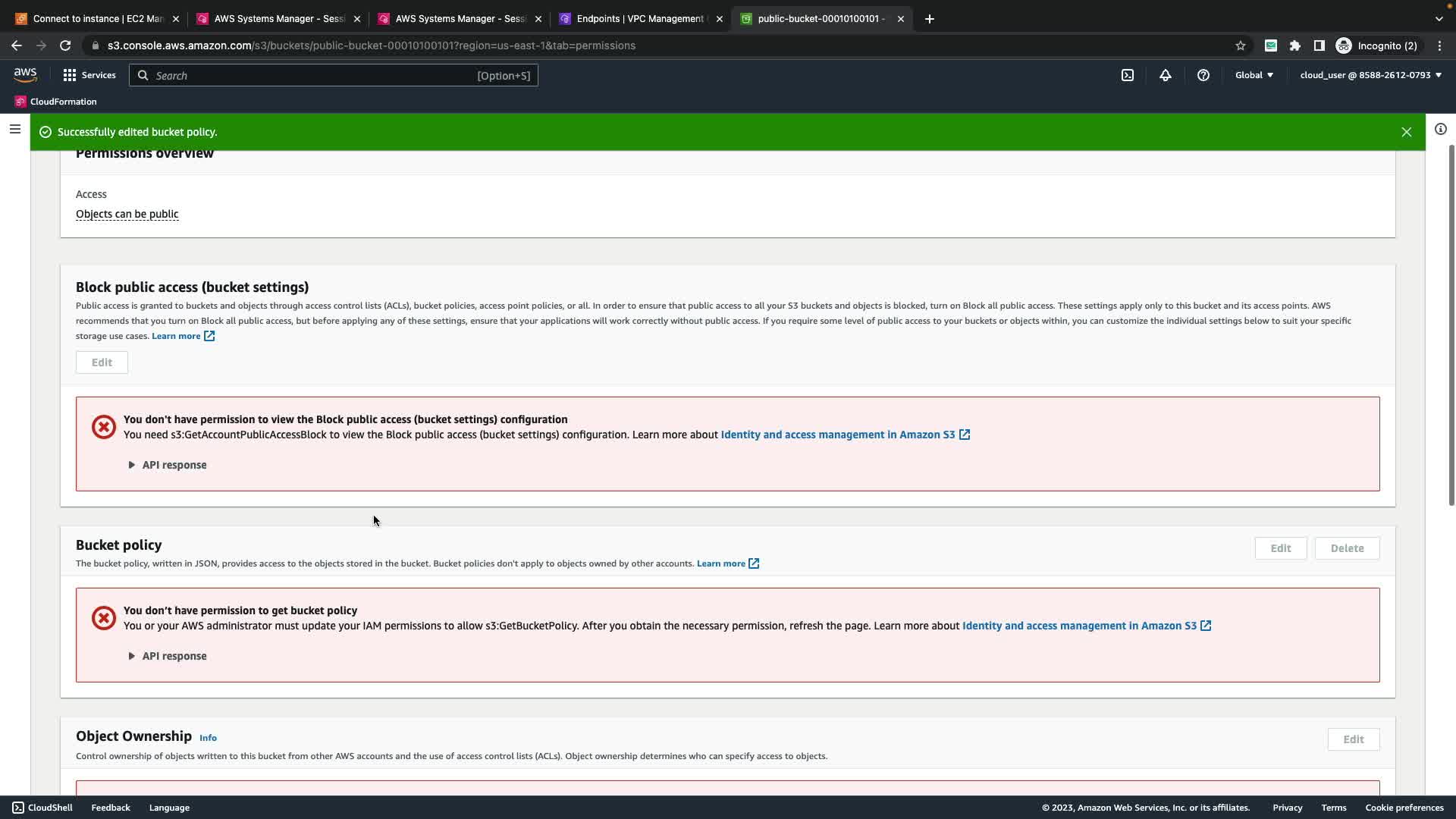The image size is (1456, 819).
Task: Open the info panel icon at right
Action: tap(1441, 129)
